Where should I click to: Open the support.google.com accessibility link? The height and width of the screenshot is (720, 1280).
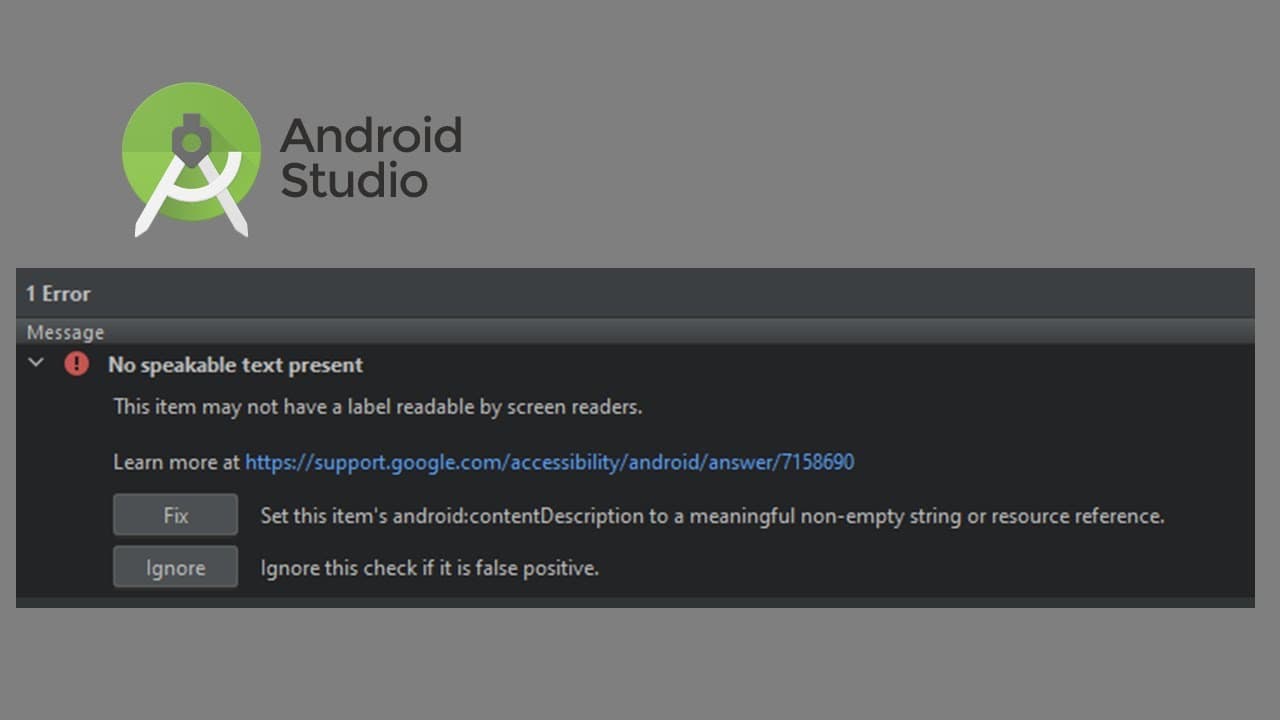550,462
